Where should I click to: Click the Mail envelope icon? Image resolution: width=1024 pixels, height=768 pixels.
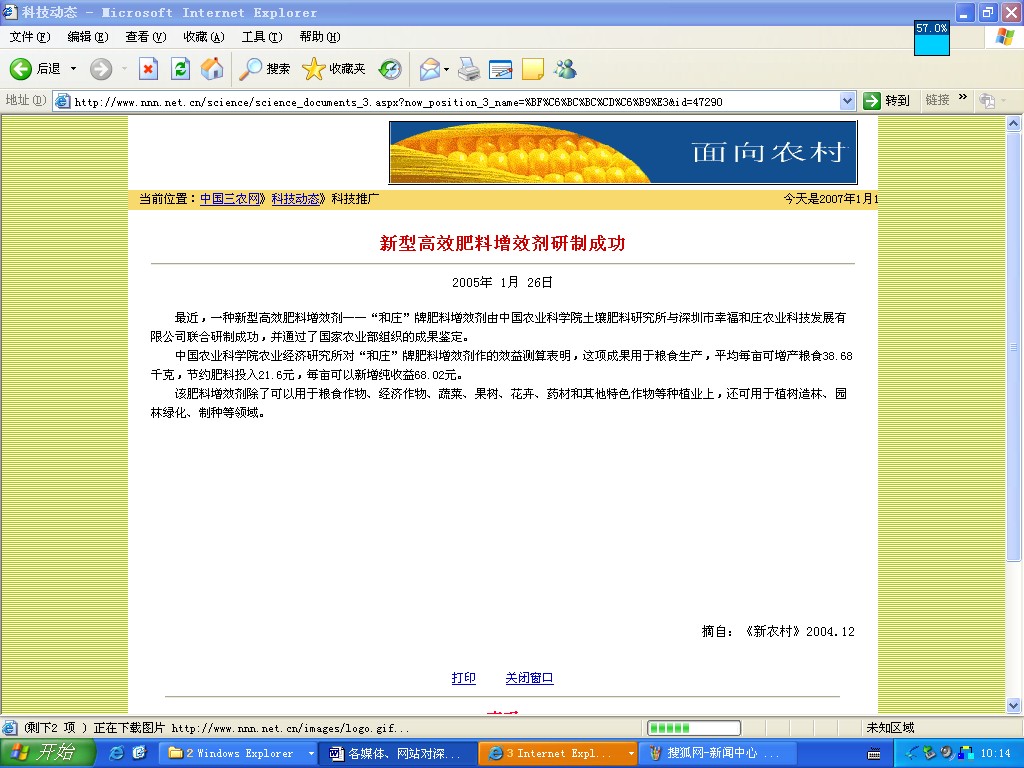point(430,69)
